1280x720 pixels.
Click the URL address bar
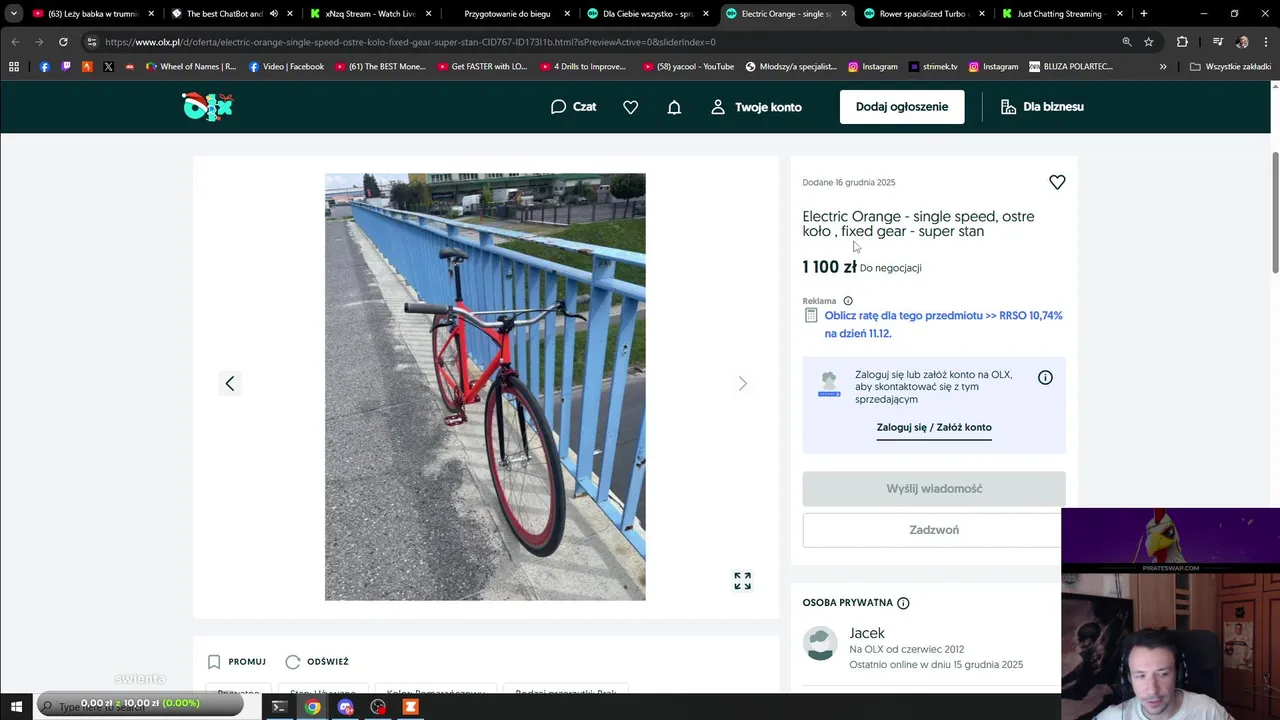[x=600, y=42]
